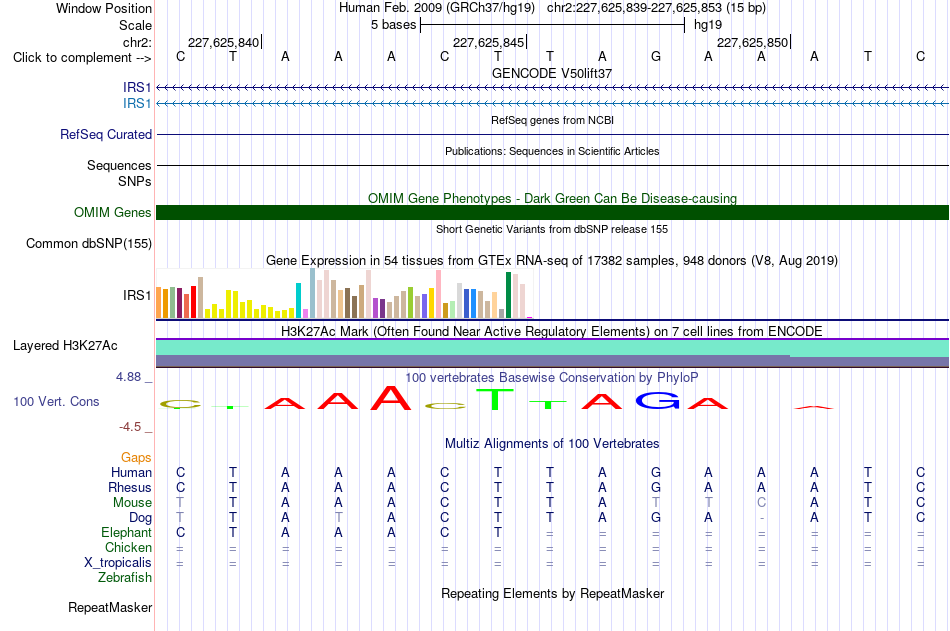Screen dimensions: 950x631
Task: Click the G base in the Rhesus alignment row
Action: (x=656, y=487)
